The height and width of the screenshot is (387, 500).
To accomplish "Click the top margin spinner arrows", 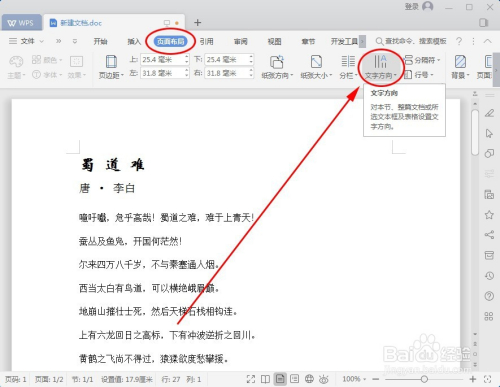I will 187,60.
